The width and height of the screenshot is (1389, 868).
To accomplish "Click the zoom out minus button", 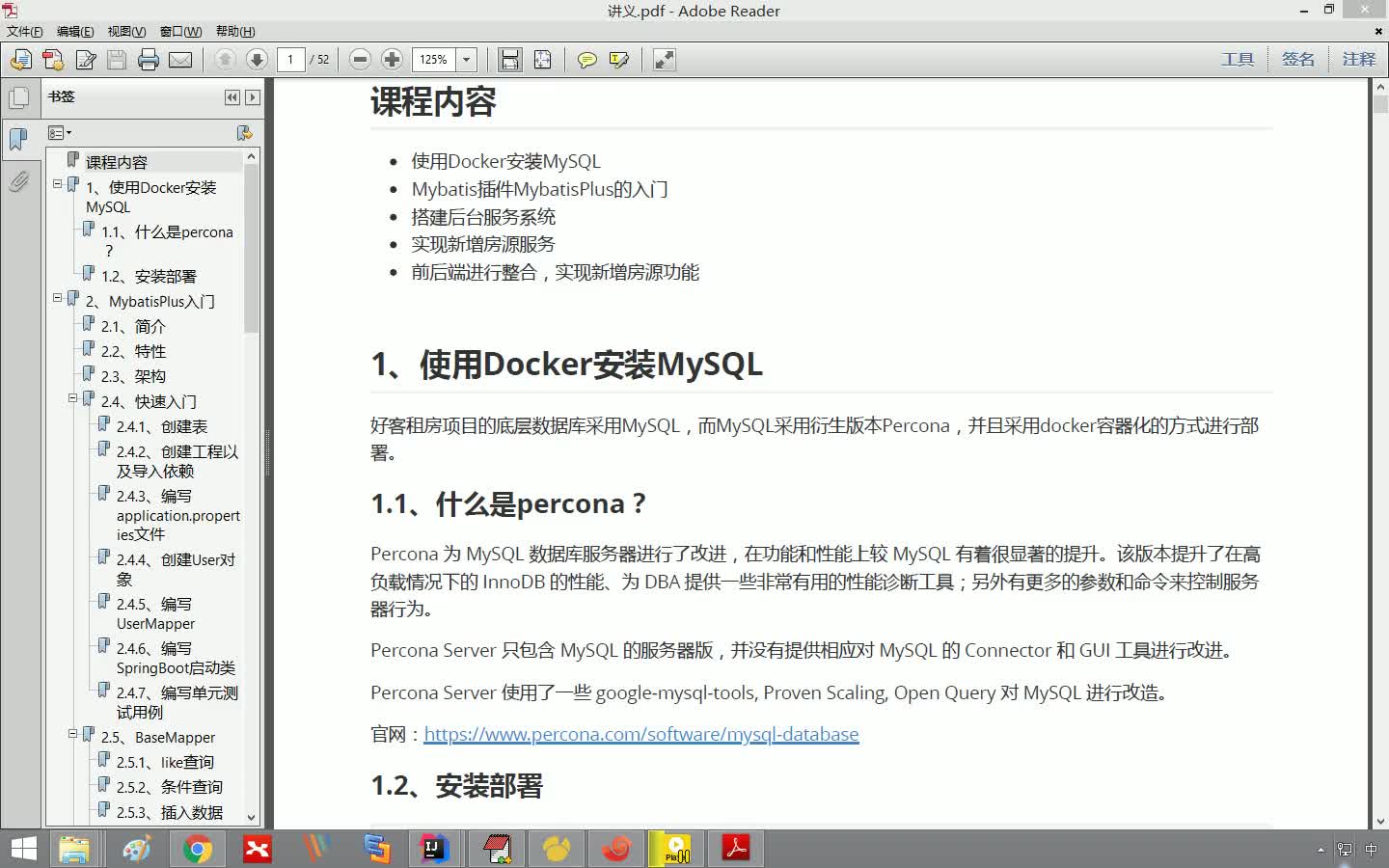I will click(x=360, y=60).
